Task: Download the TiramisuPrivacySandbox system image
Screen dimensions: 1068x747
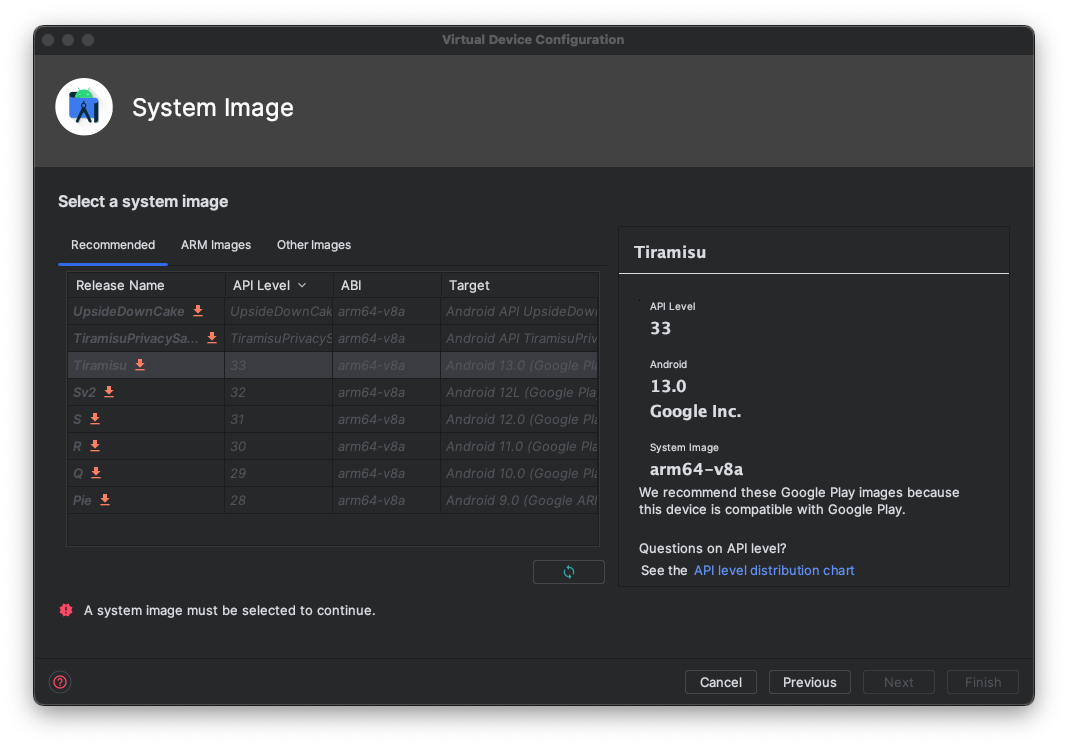Action: (x=212, y=338)
